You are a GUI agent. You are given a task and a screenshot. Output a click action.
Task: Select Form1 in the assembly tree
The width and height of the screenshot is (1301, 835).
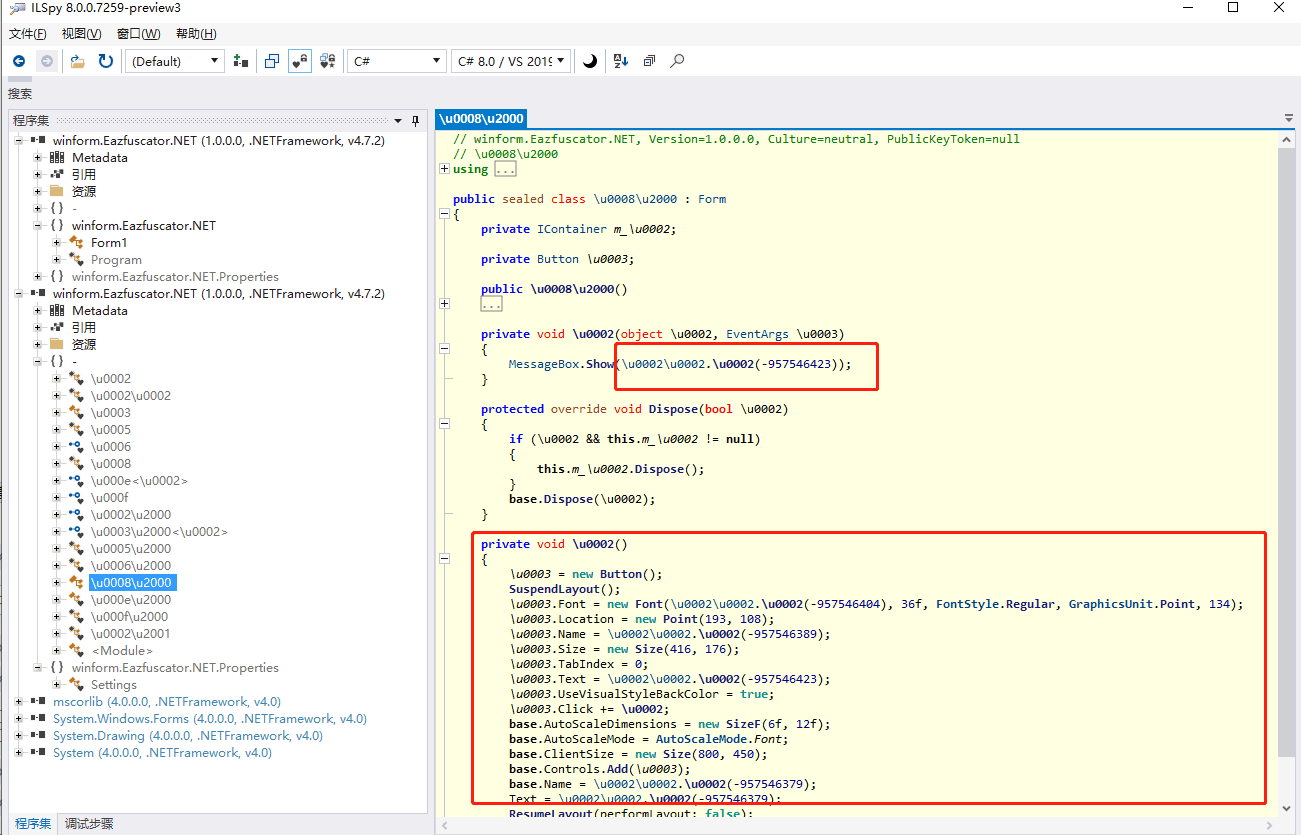pos(109,243)
